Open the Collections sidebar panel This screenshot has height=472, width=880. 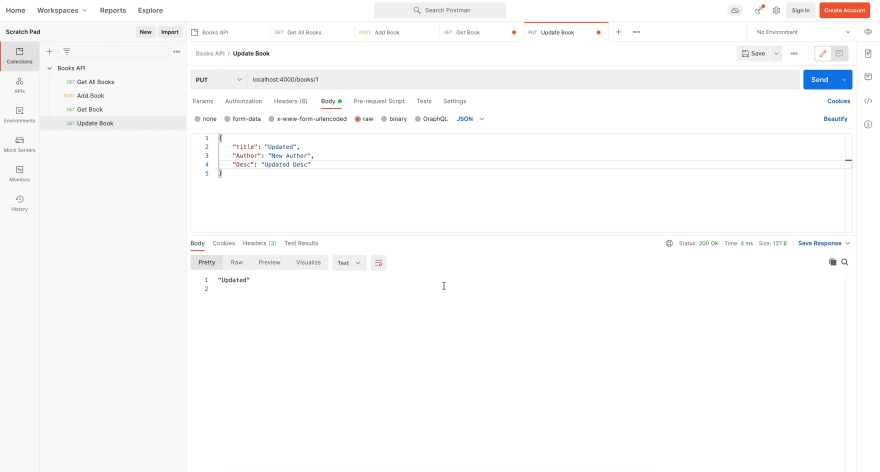click(x=20, y=56)
